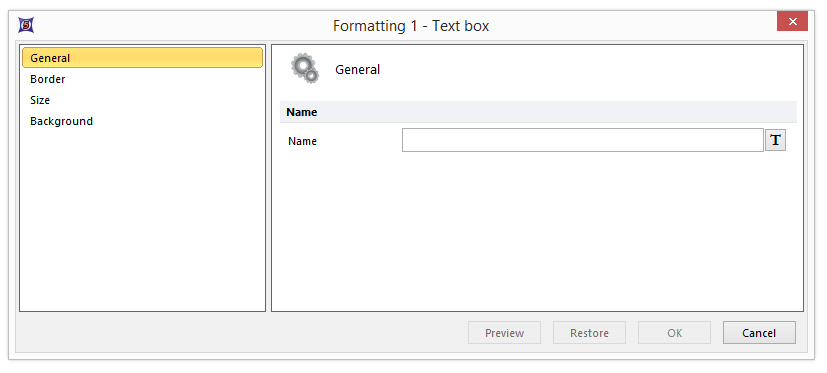Click the T text formatting icon
This screenshot has width=827, height=373.
[775, 140]
